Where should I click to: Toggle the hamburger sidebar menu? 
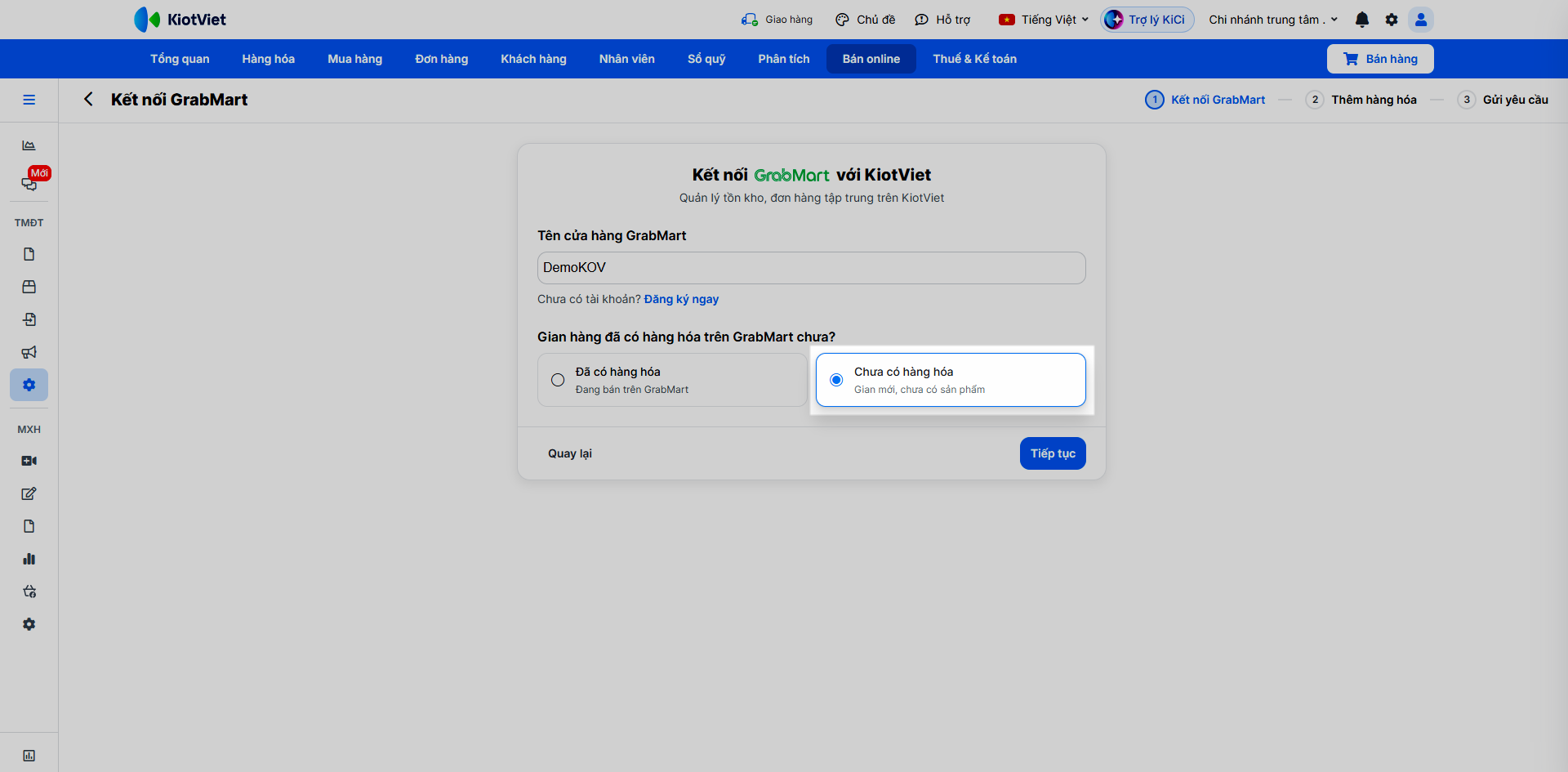(x=29, y=100)
